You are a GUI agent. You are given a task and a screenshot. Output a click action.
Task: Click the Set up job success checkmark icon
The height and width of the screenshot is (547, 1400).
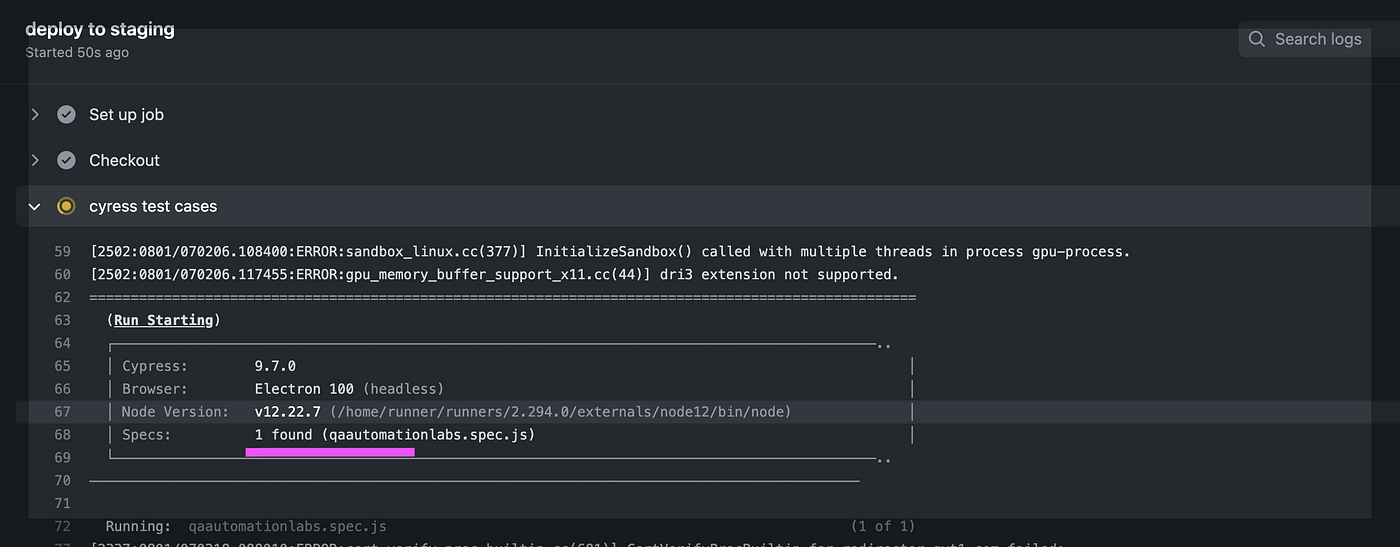(66, 114)
